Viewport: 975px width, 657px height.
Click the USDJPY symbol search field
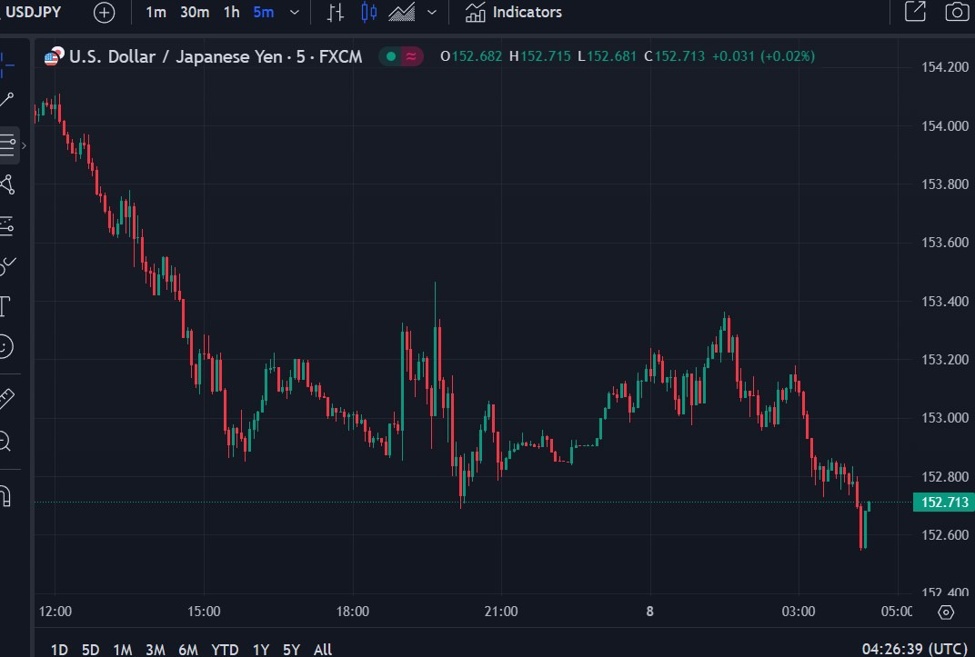(35, 12)
